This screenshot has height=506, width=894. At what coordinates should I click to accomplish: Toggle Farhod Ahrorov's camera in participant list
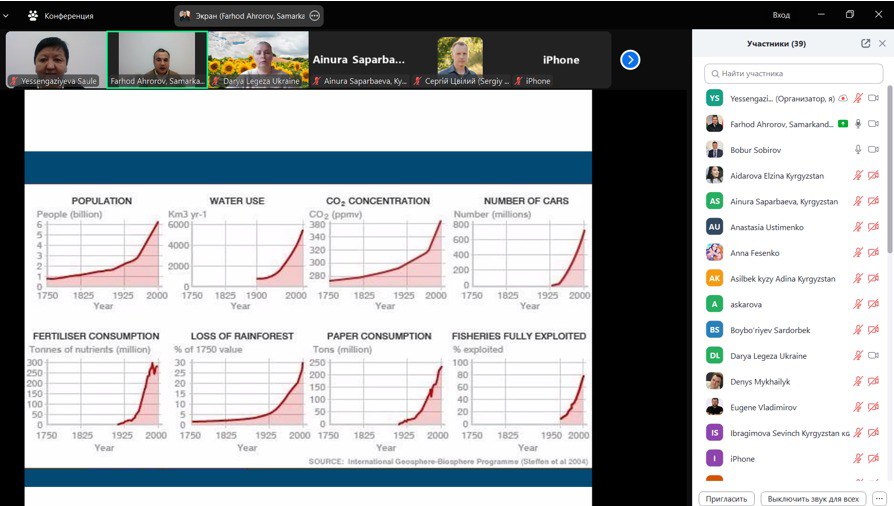tap(873, 124)
